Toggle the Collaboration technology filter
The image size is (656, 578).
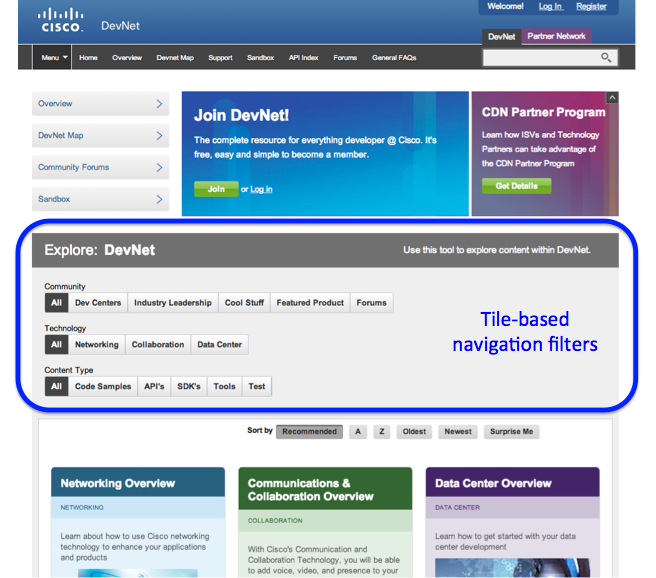click(158, 345)
